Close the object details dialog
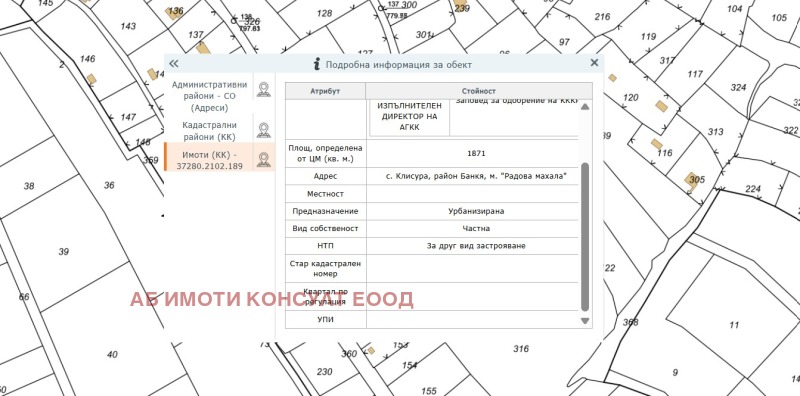This screenshot has width=800, height=396. (594, 63)
